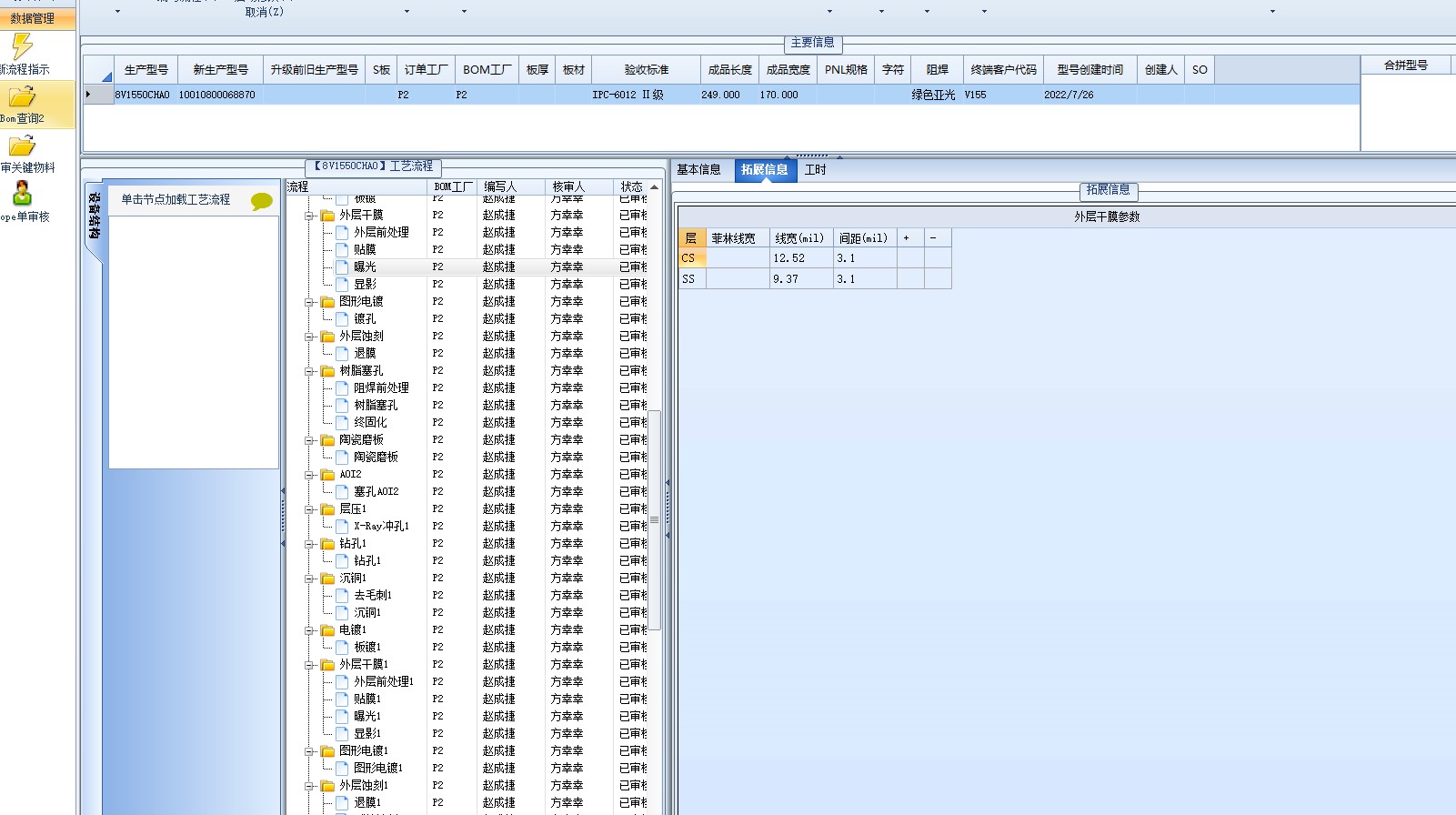Screen dimensions: 1456x815
Task: Select the AOI2 folder icon in tree
Action: [327, 475]
